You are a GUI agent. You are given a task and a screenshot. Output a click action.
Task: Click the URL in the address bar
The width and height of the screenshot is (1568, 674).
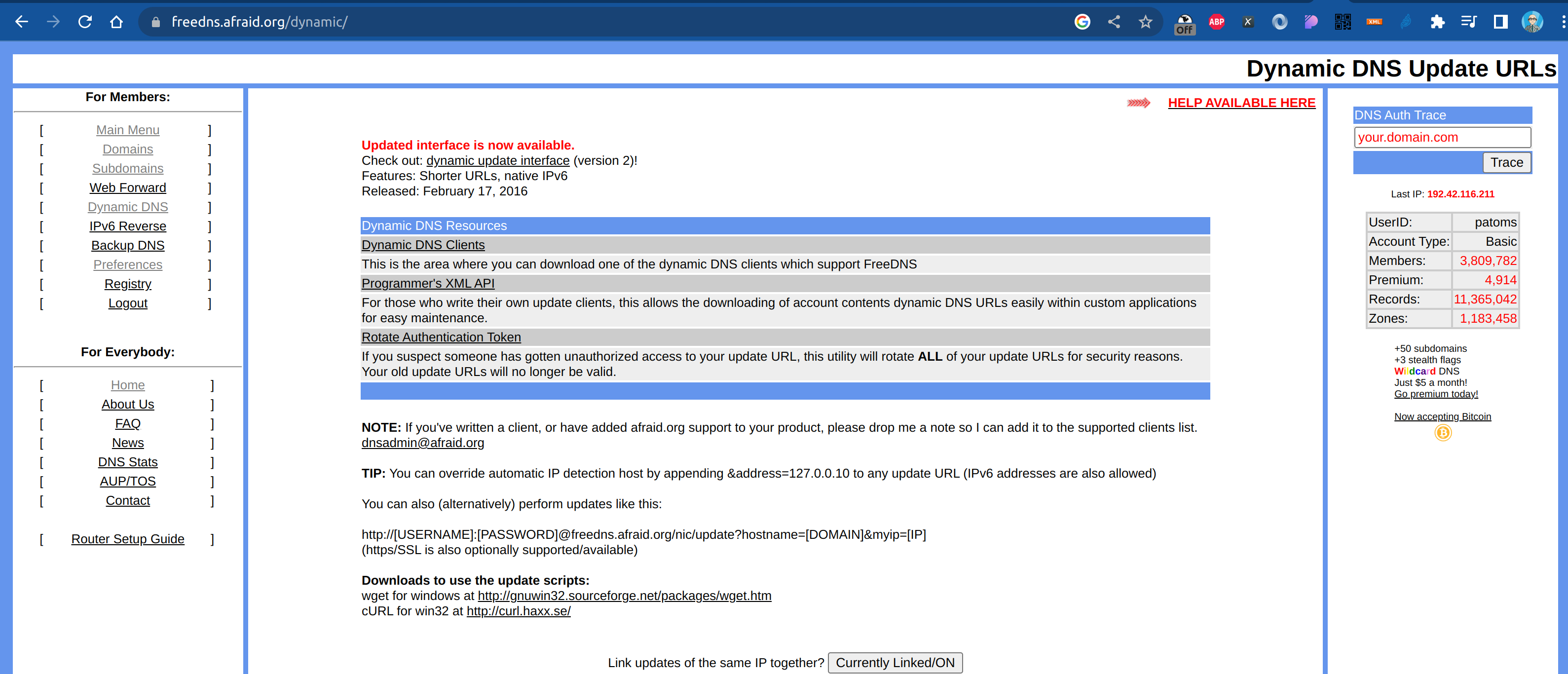click(x=260, y=22)
